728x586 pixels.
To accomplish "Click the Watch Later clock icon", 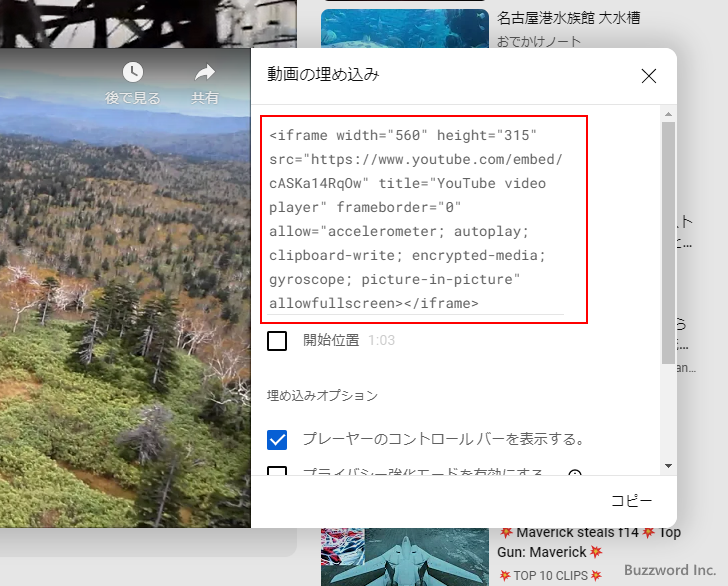I will [133, 72].
